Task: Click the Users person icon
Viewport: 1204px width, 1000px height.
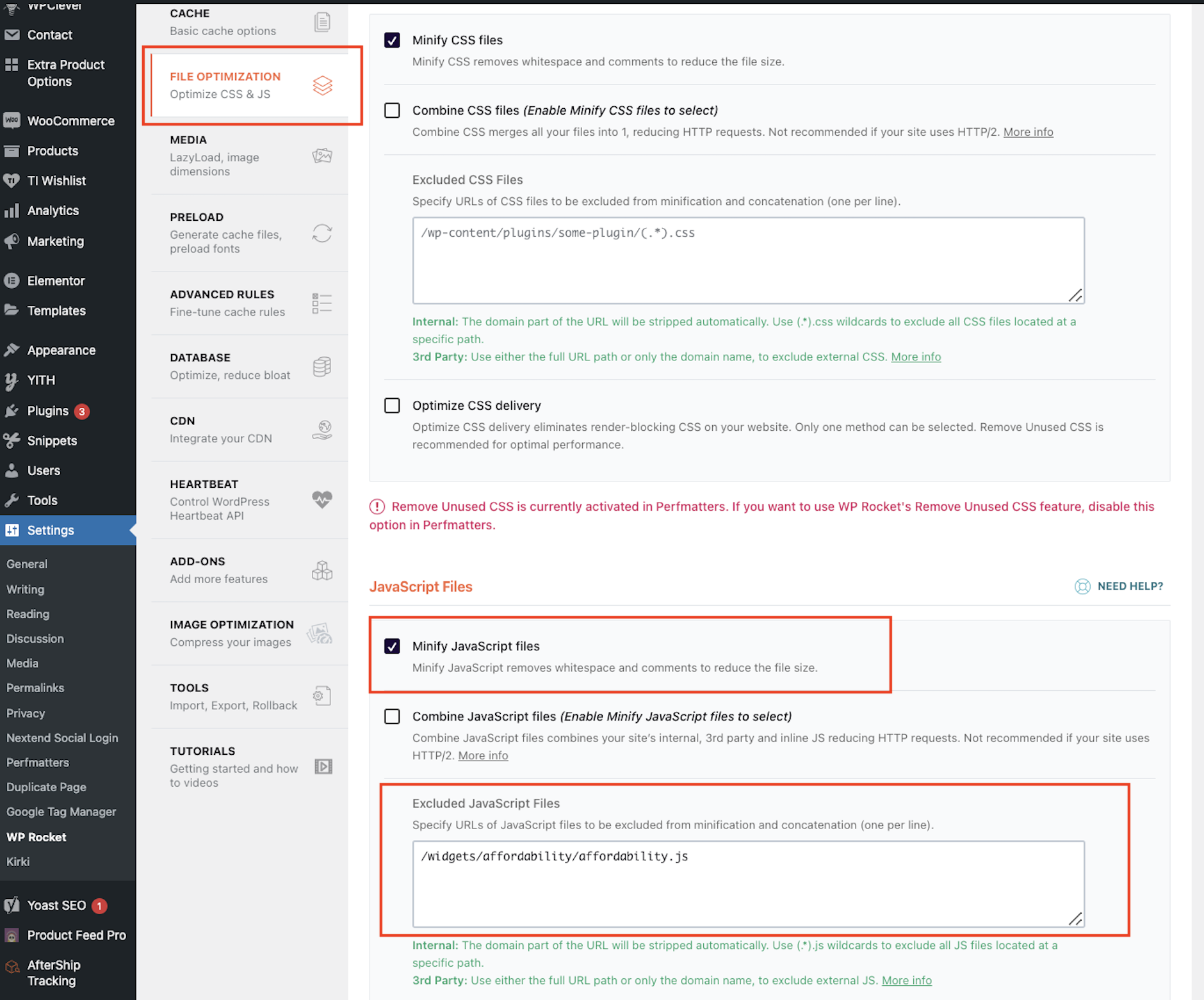Action: point(12,471)
